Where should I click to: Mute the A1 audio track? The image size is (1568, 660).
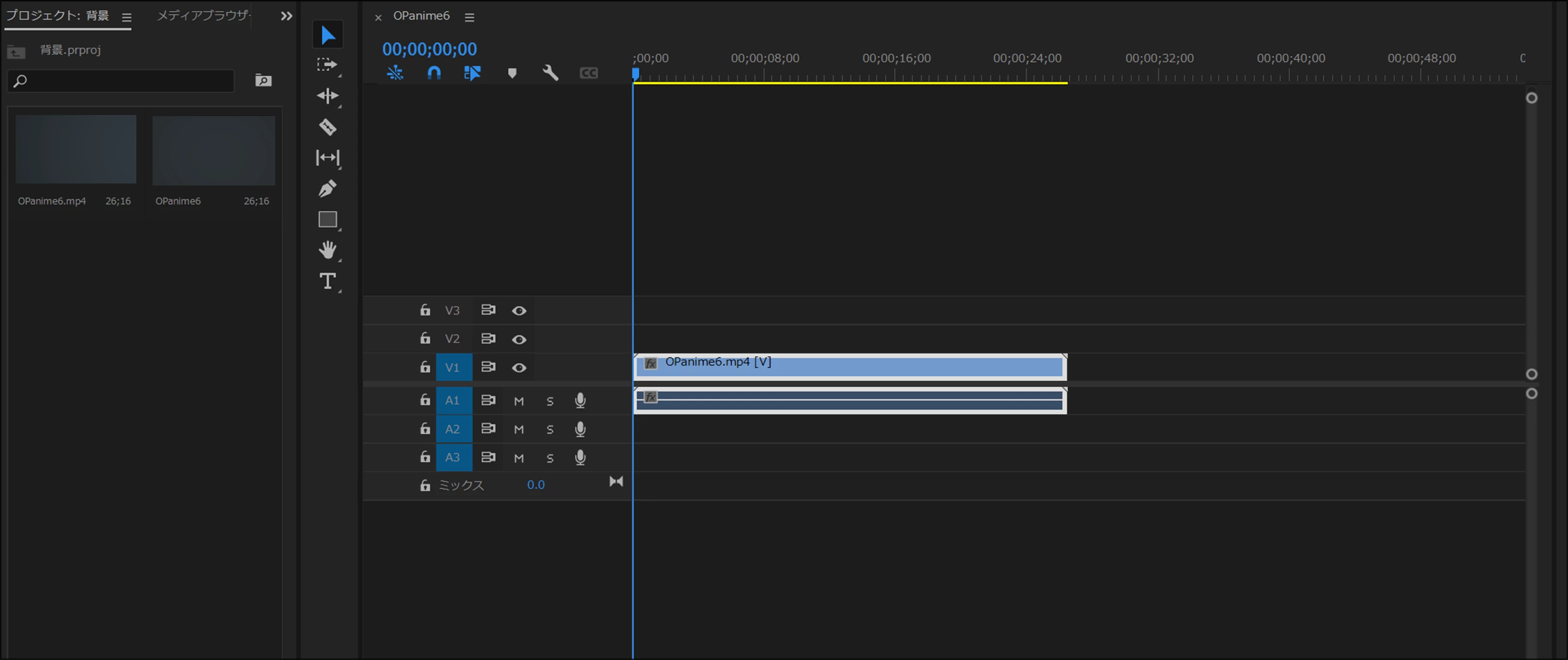518,401
